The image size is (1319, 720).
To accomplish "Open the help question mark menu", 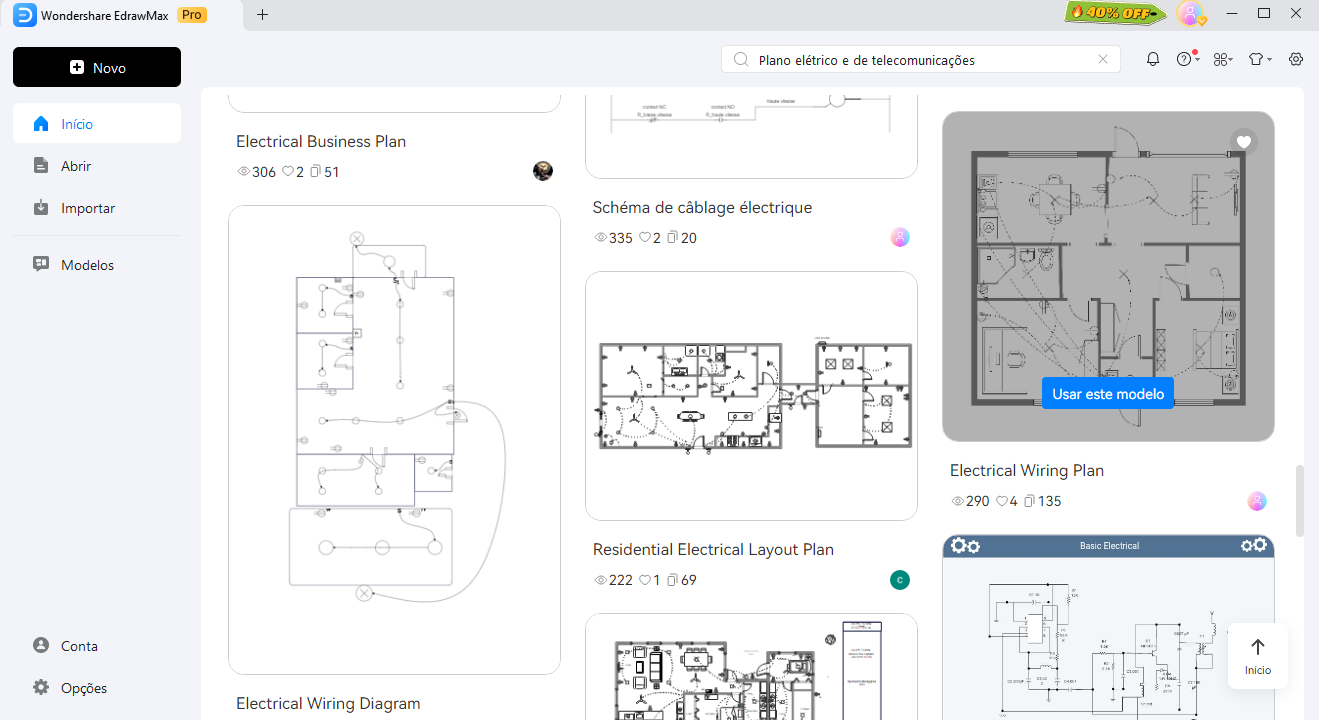I will 1185,60.
